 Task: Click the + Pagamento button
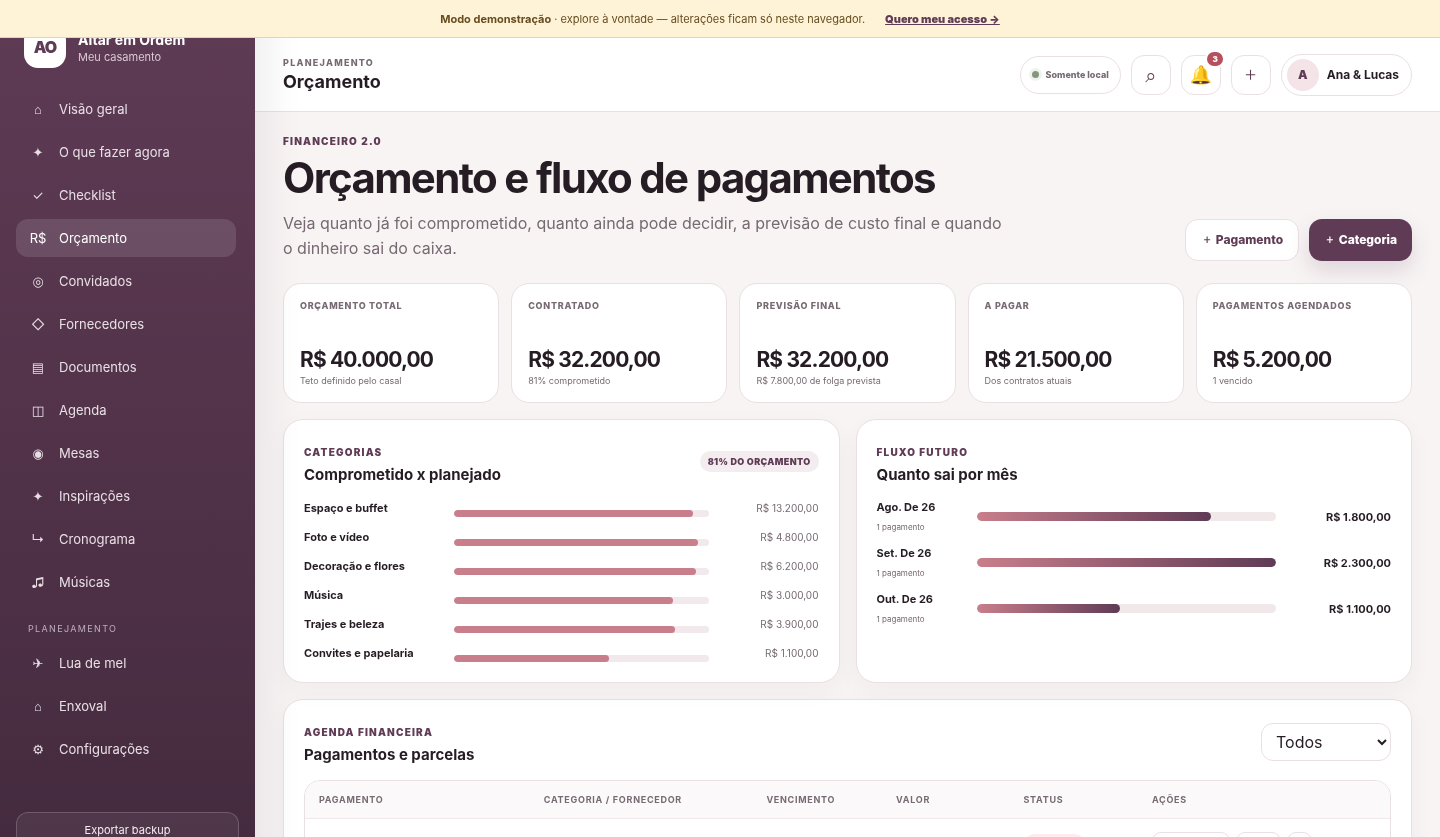click(1242, 240)
